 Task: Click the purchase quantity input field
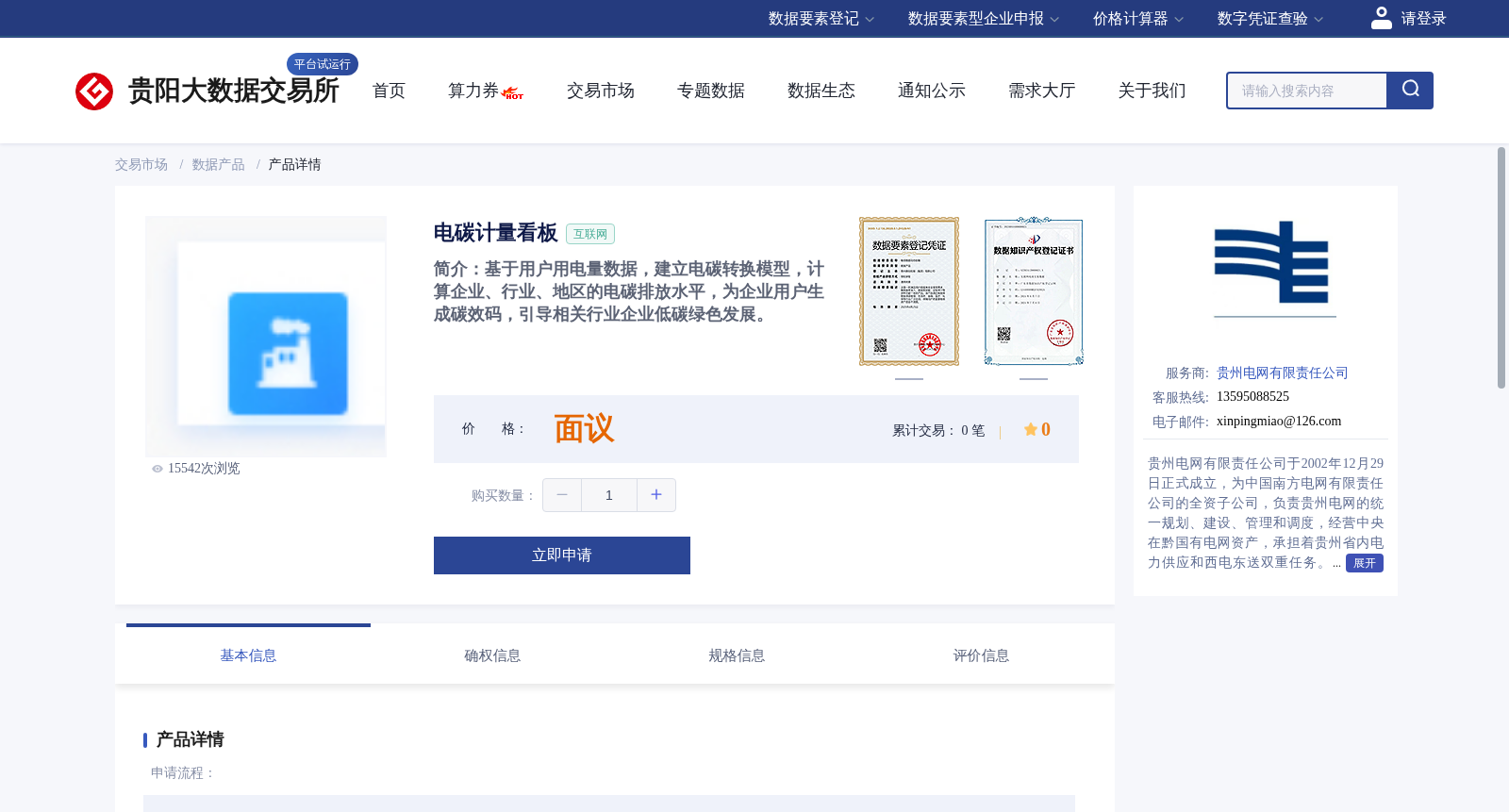[x=609, y=495]
